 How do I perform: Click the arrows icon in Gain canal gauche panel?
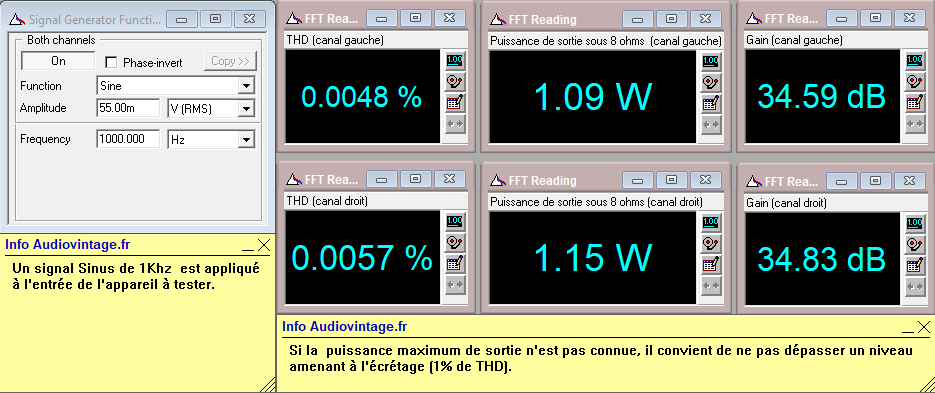[x=914, y=124]
